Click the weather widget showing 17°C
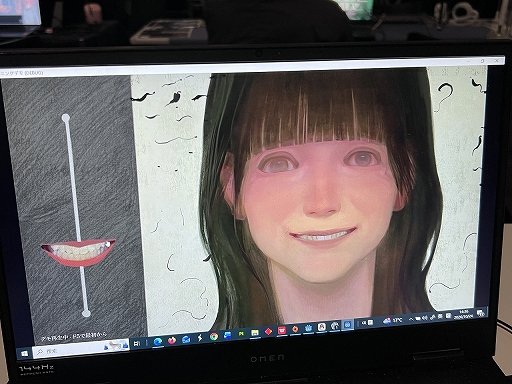The width and height of the screenshot is (512, 384). (393, 320)
